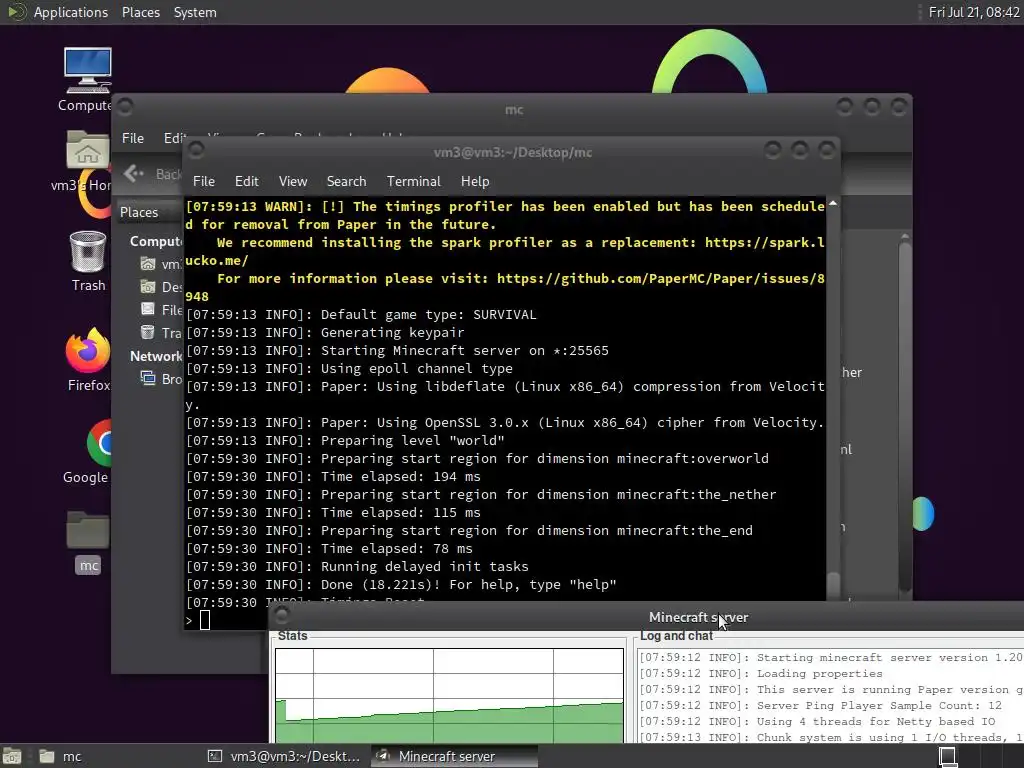Open File menu in mc file manager
Viewport: 1024px width, 768px height.
click(x=133, y=138)
